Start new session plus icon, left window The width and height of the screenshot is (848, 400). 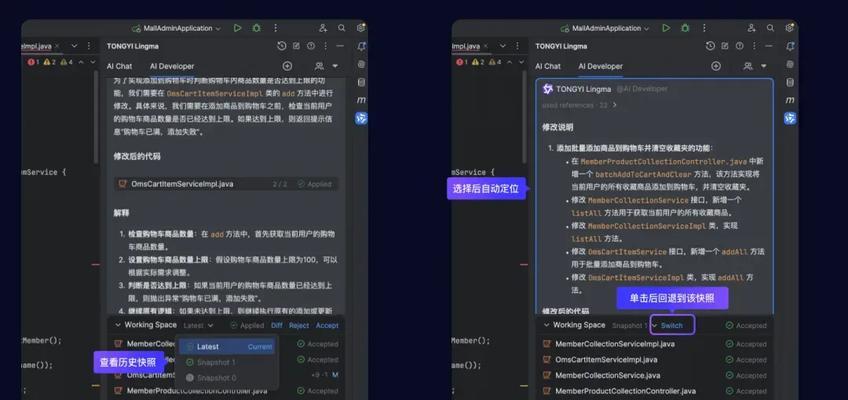click(287, 66)
